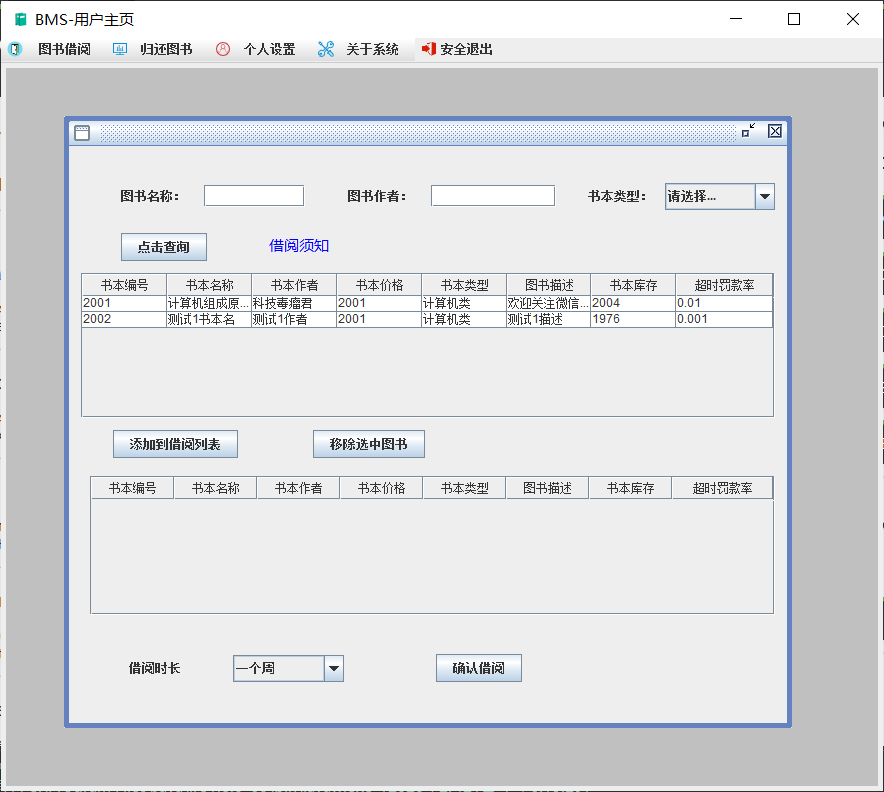
Task: Open the 关于系统 menu
Action: click(373, 50)
